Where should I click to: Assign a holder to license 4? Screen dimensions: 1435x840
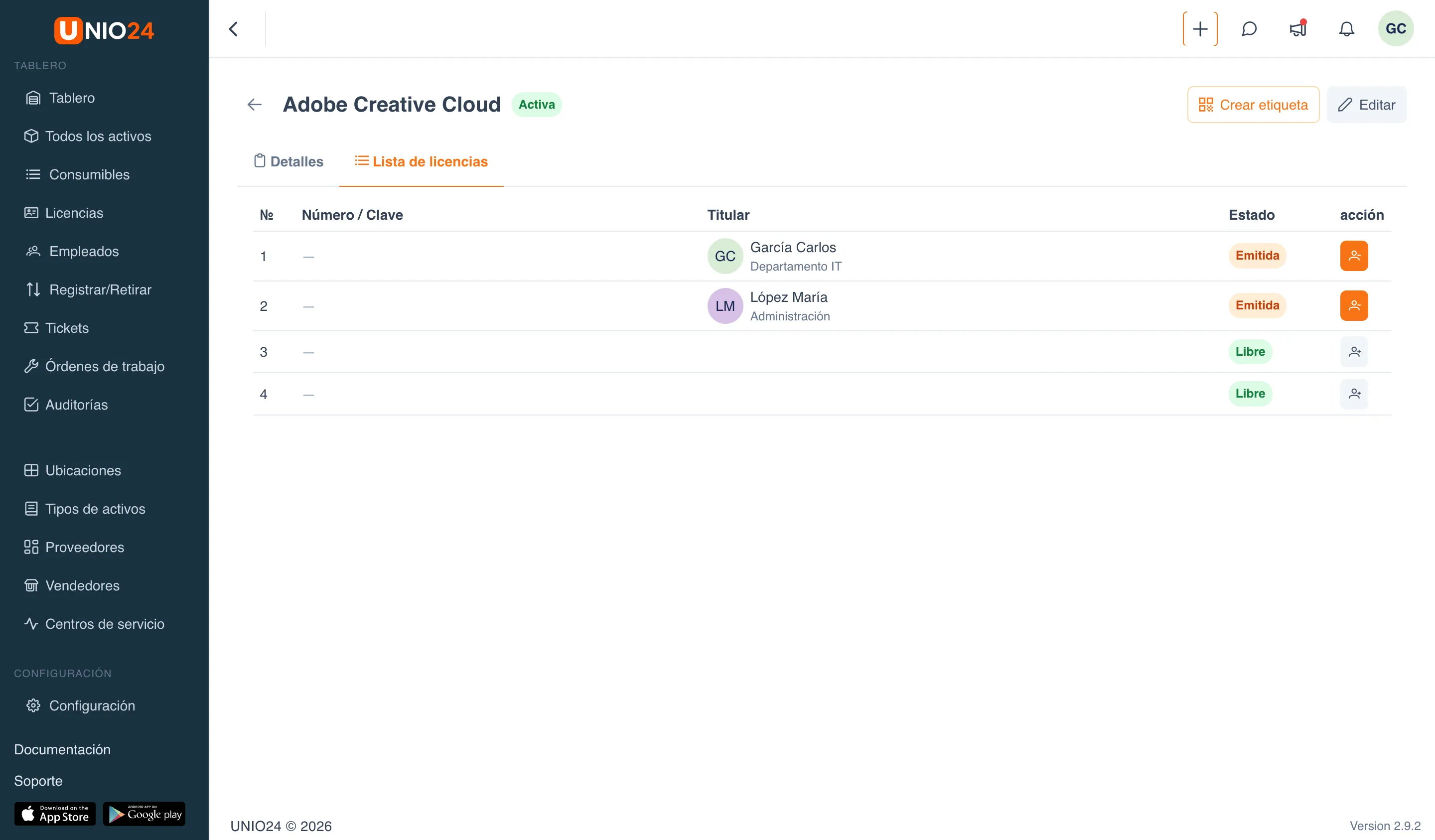[1354, 394]
